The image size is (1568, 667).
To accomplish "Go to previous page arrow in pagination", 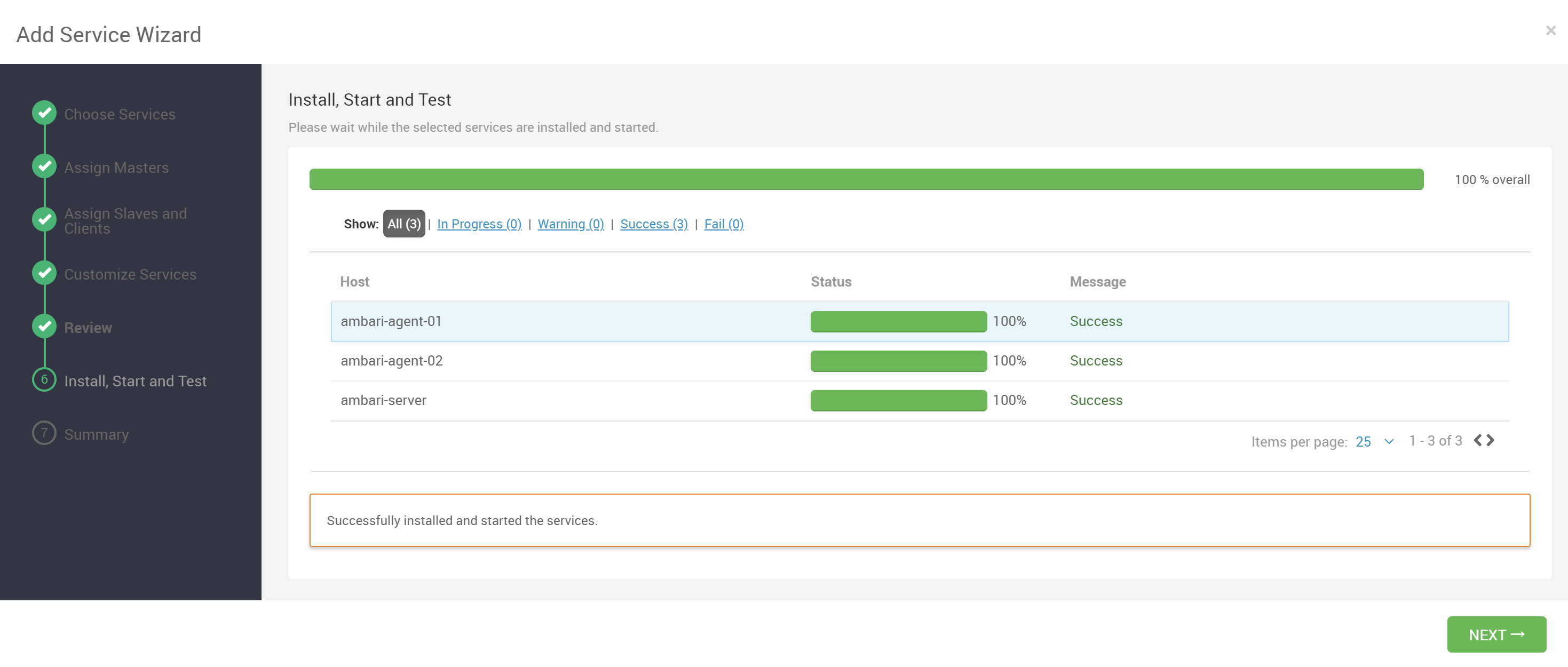I will [1478, 441].
